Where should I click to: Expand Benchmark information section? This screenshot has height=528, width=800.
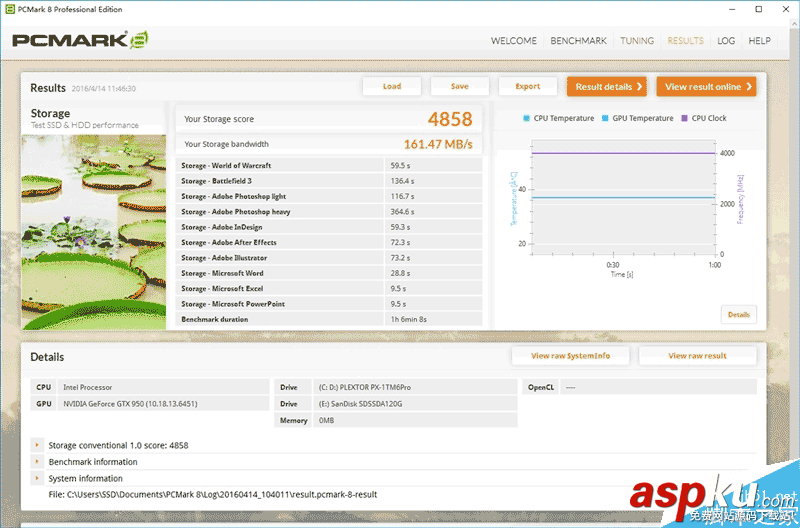pos(37,462)
